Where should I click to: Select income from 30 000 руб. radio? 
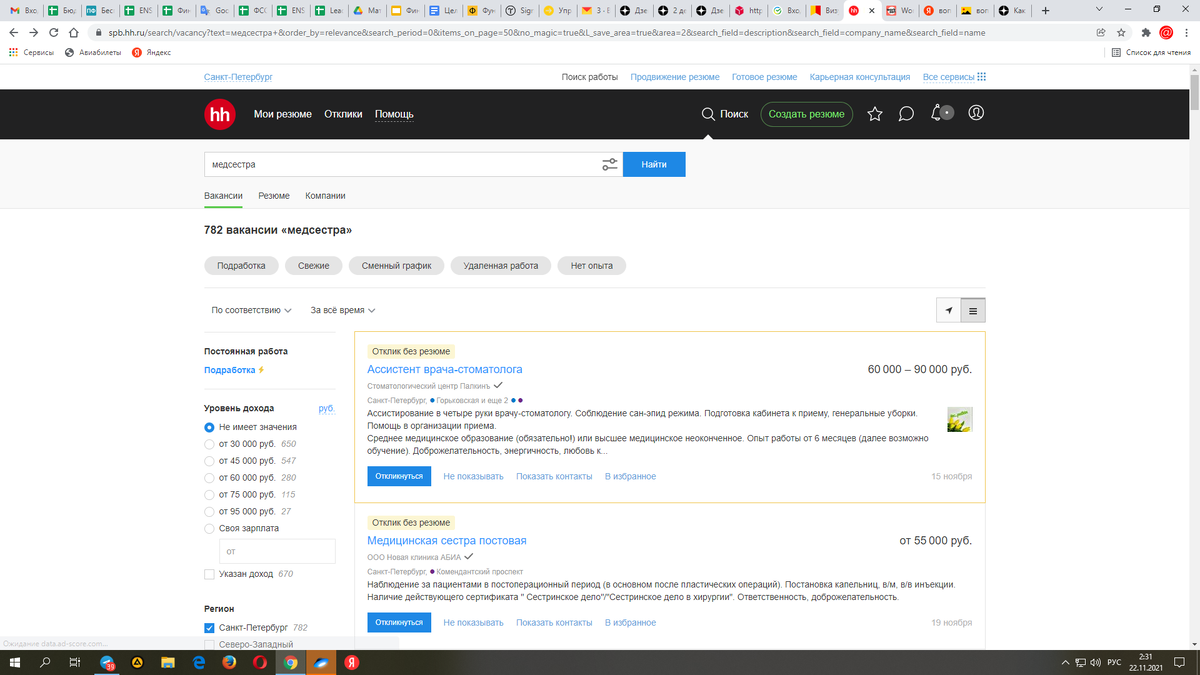click(x=209, y=444)
